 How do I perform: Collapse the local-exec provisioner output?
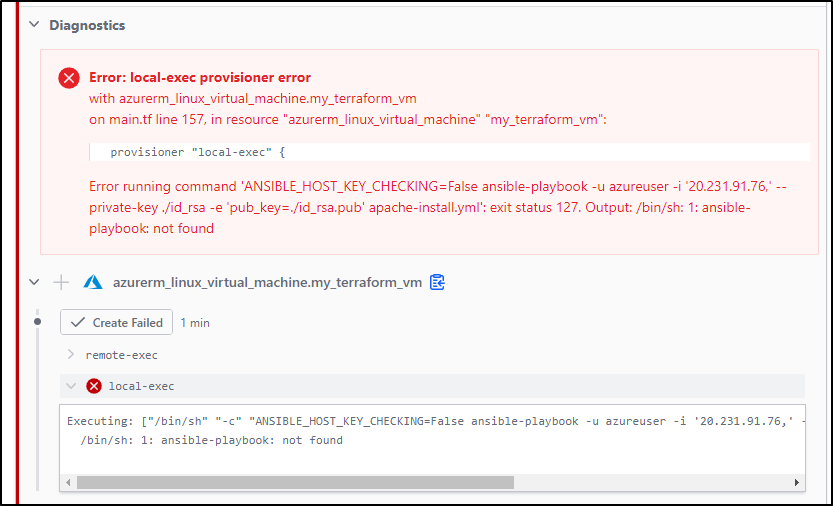pos(71,386)
